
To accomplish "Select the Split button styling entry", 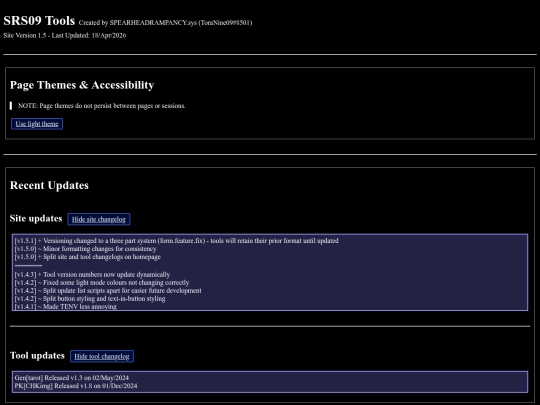I will click(90, 299).
